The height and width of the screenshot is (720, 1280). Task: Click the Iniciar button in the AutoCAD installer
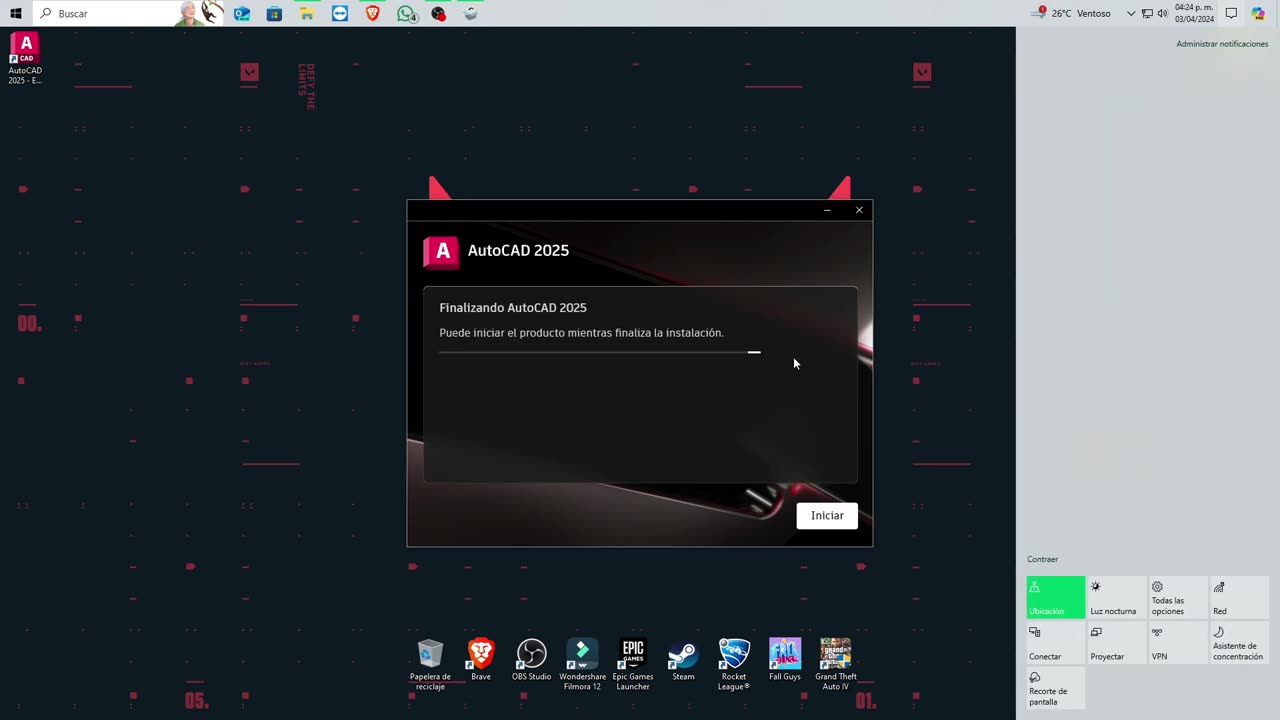click(827, 515)
